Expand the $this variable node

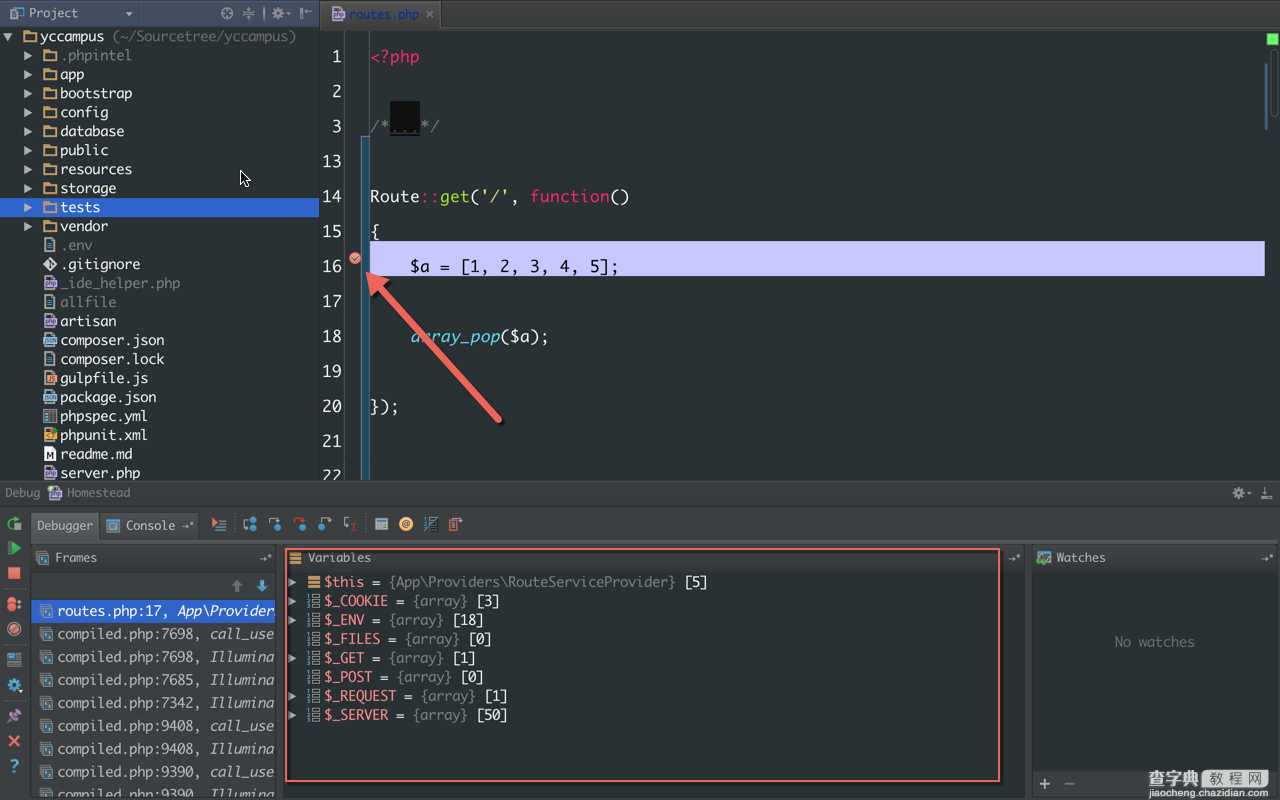click(x=292, y=582)
